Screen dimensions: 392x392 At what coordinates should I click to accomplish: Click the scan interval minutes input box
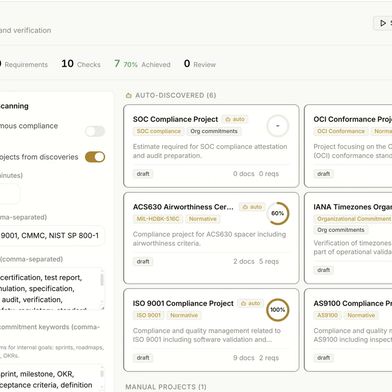[x=9, y=194]
